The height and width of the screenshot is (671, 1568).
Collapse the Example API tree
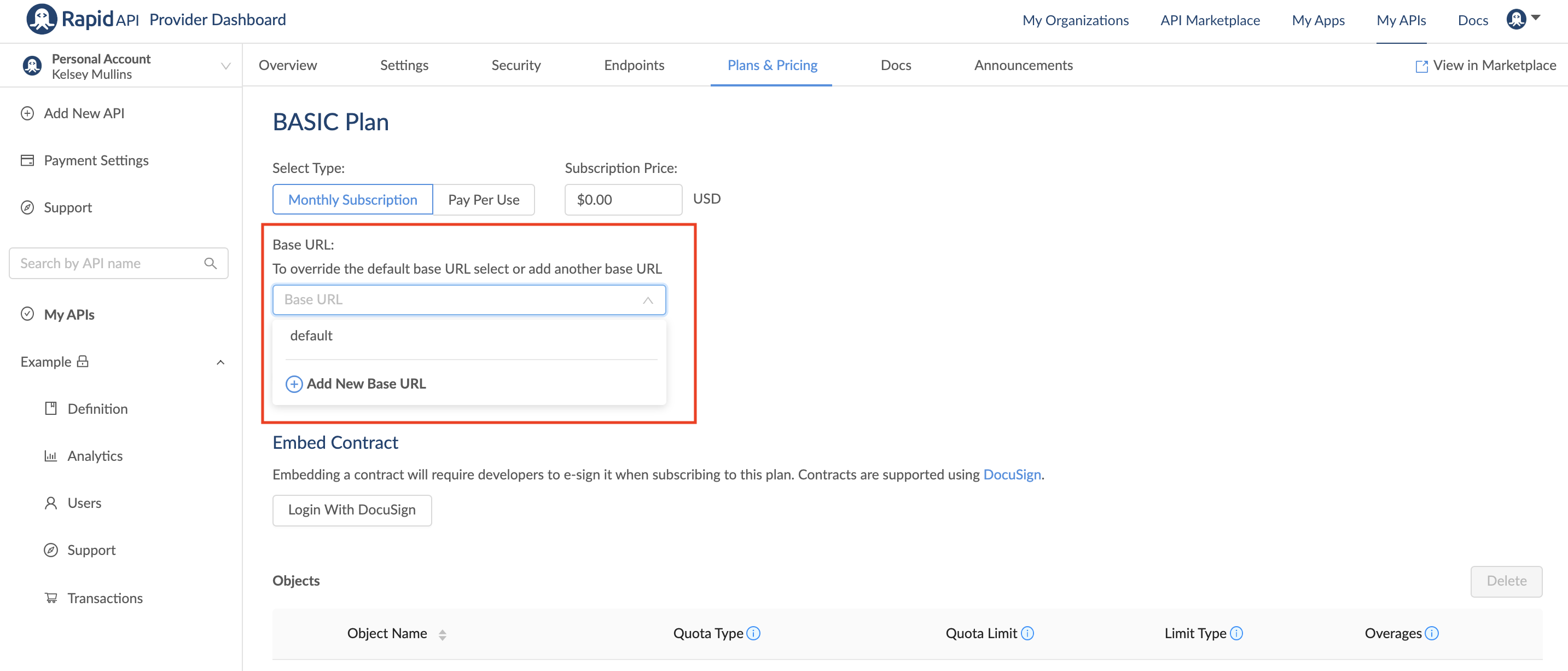pos(220,362)
